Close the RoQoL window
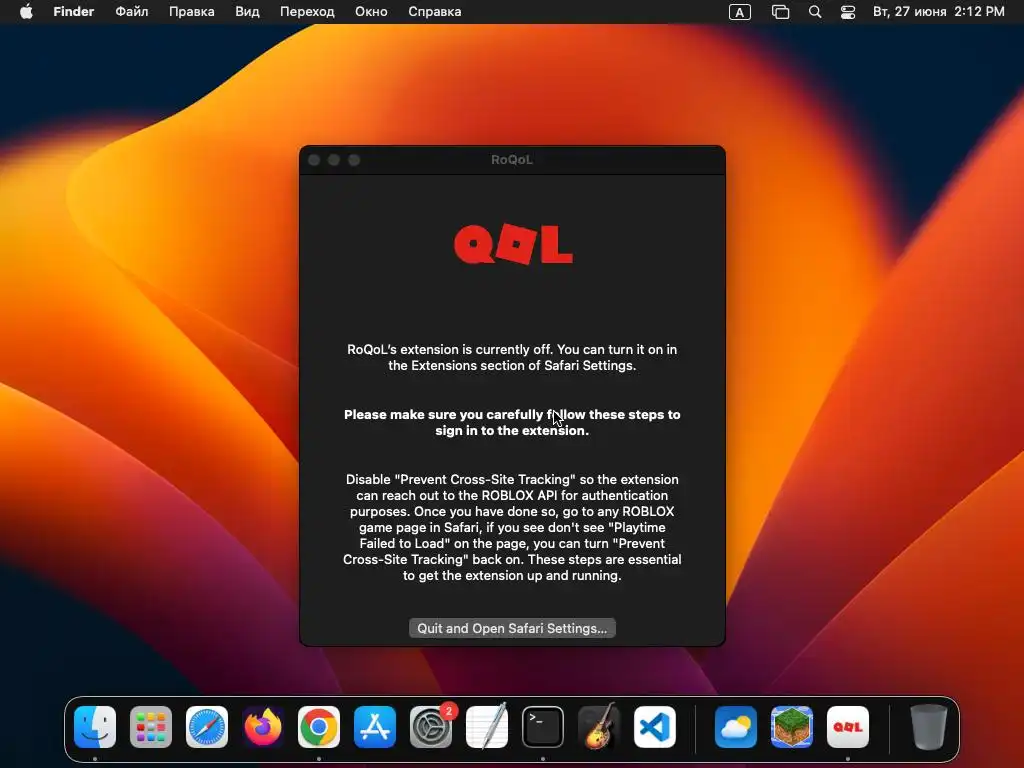The width and height of the screenshot is (1024, 768). pos(314,160)
